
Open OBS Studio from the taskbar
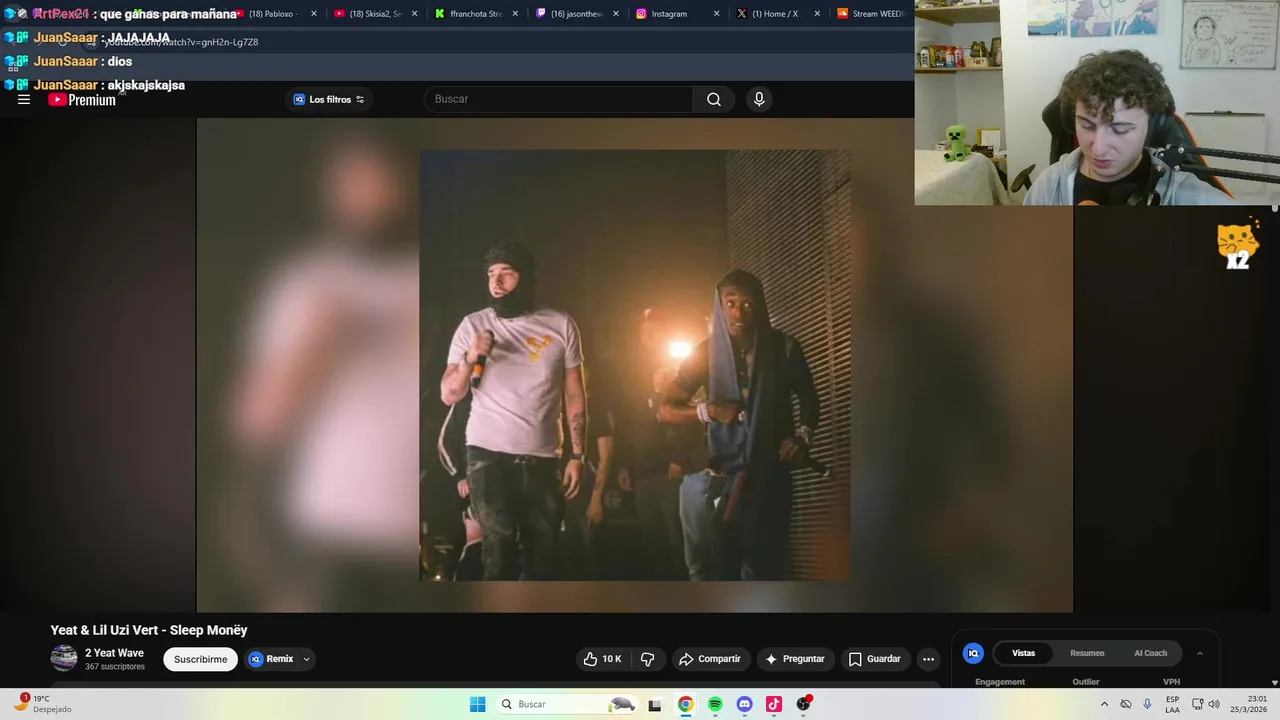tap(803, 704)
